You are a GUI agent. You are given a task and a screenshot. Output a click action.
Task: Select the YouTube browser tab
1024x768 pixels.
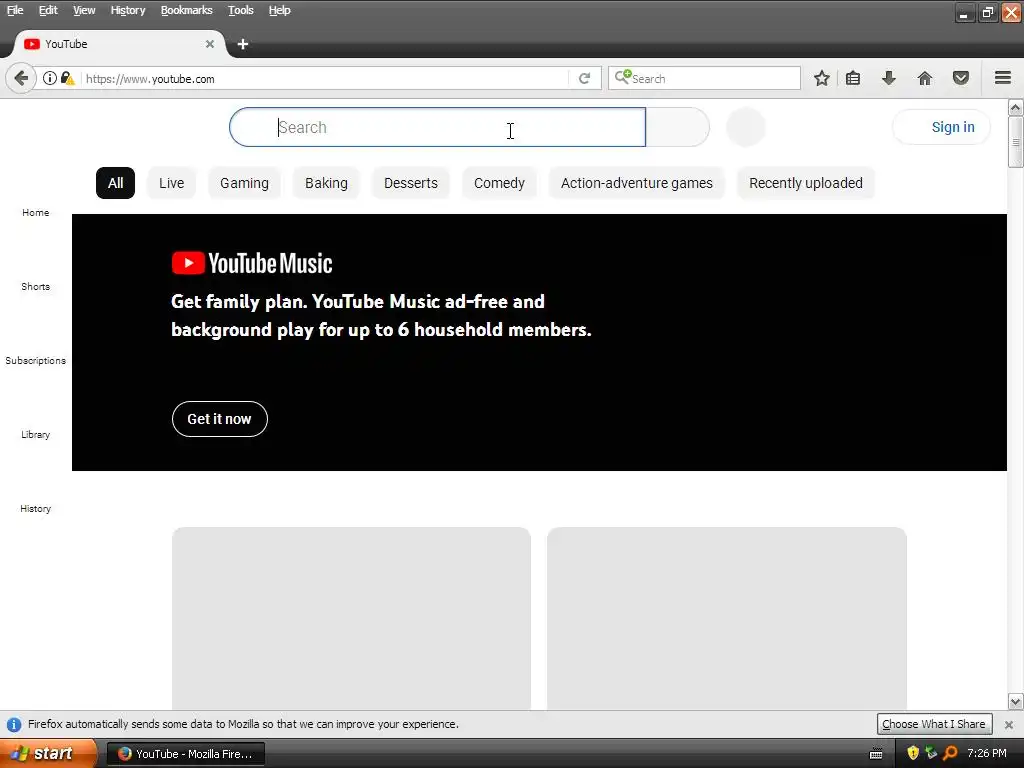pos(120,44)
